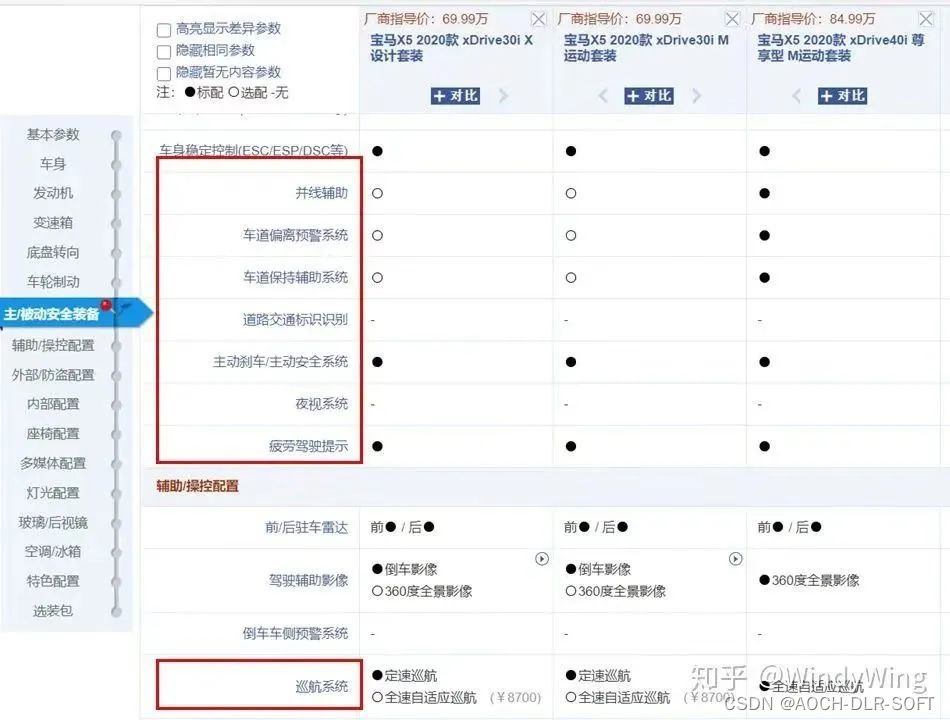
Task: Check the 隐藏相同参数 option
Action: [166, 49]
